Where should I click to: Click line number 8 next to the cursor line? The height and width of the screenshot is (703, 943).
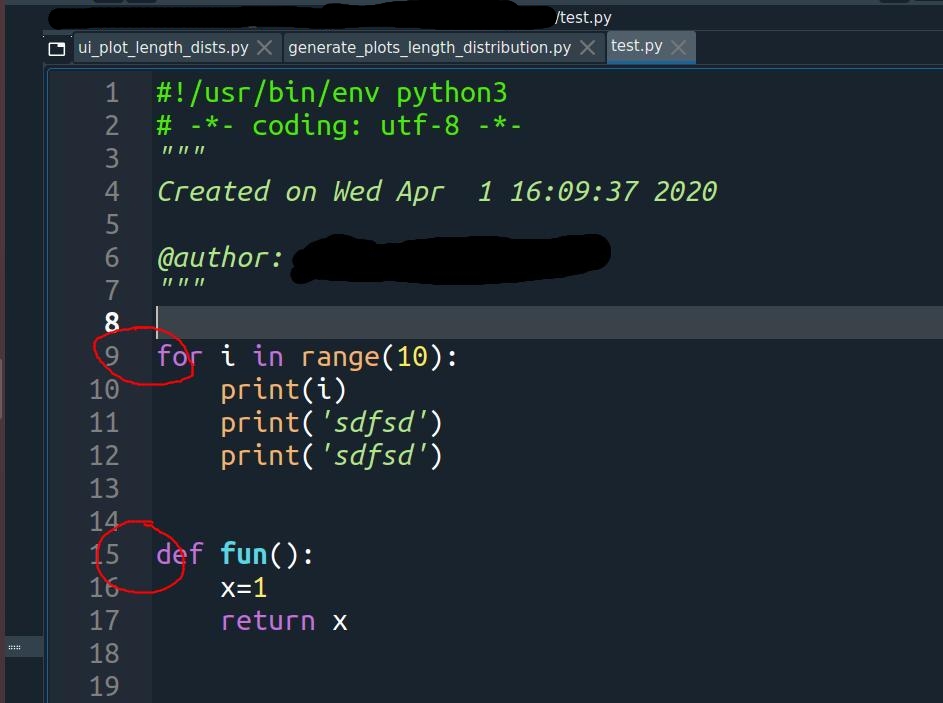click(112, 322)
